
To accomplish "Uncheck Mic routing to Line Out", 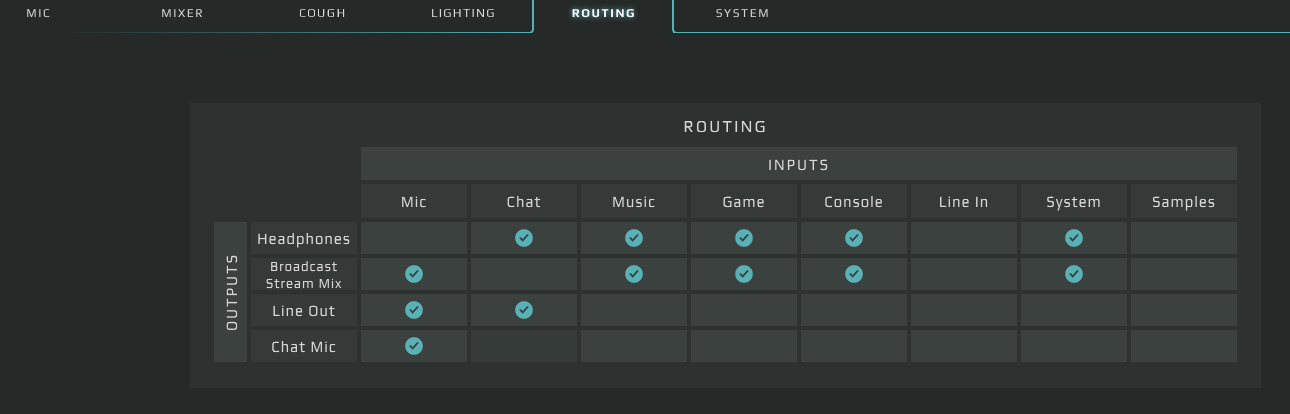I will tap(414, 310).
